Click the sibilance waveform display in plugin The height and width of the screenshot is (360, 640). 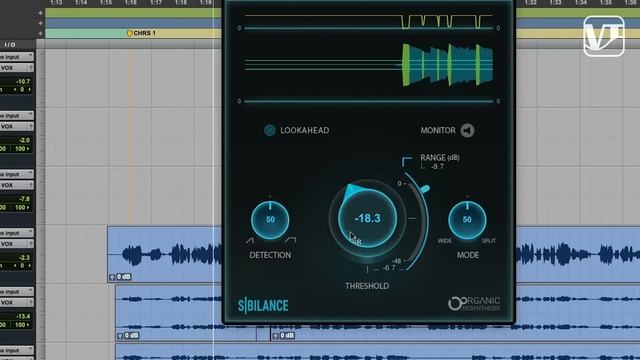click(369, 65)
